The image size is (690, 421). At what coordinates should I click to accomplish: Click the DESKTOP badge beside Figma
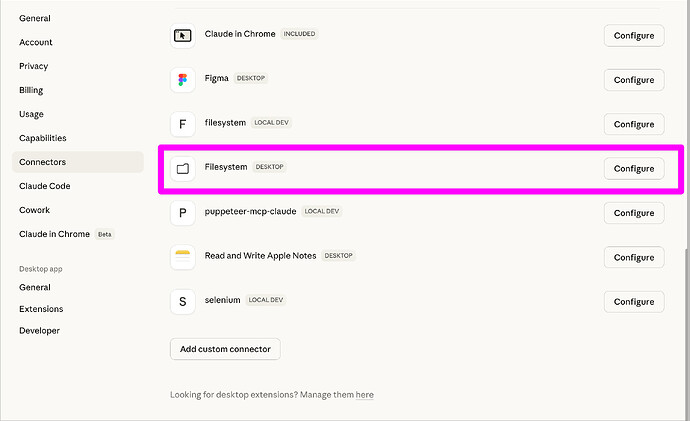[x=251, y=78]
